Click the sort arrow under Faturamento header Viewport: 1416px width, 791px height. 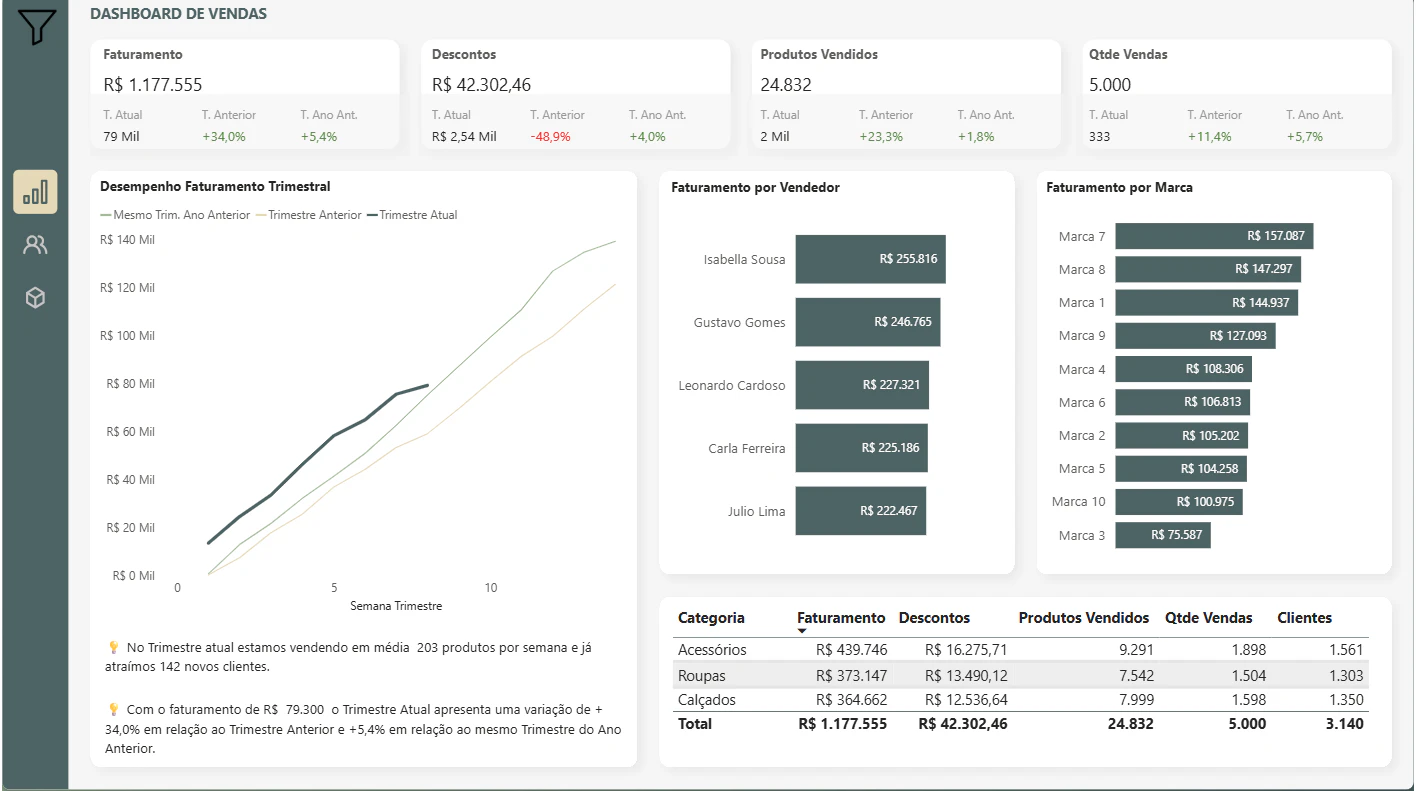(802, 632)
